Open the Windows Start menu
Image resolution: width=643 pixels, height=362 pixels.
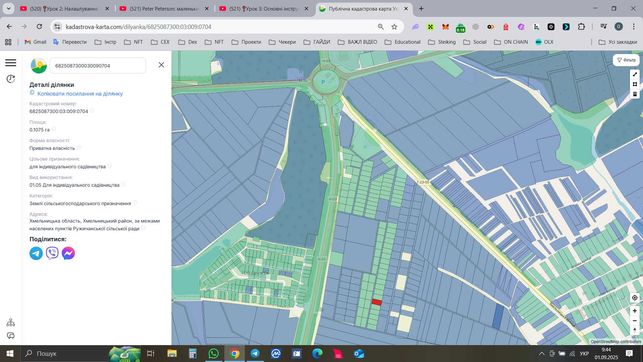tap(9, 353)
